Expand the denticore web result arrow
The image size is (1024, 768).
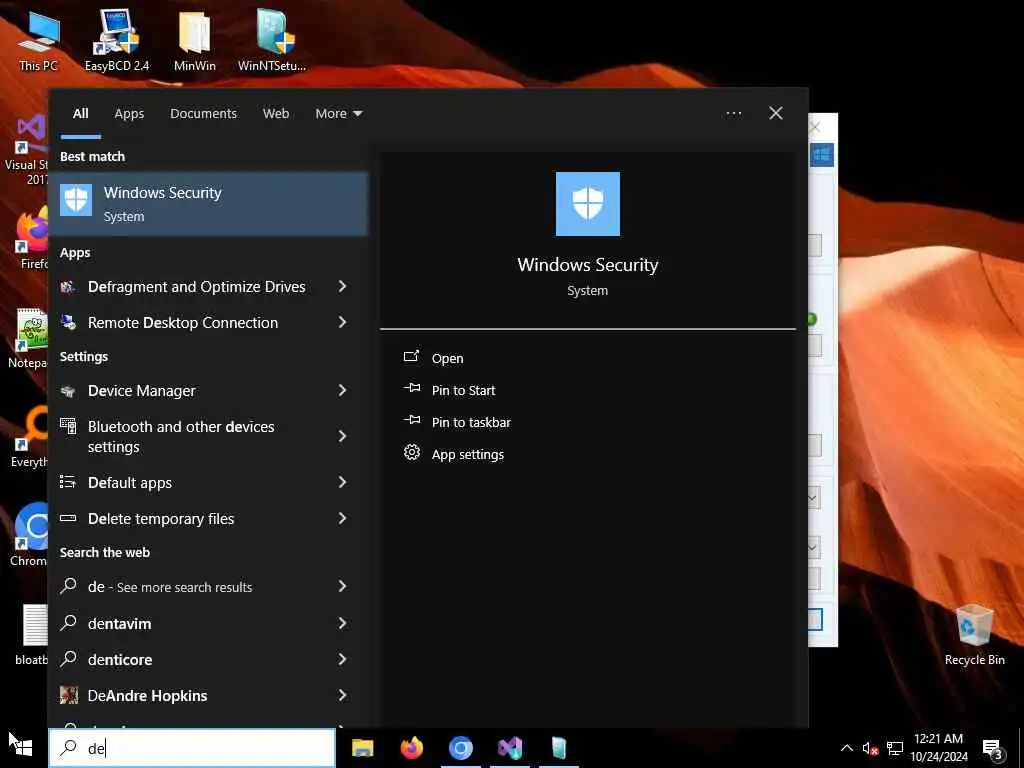342,659
